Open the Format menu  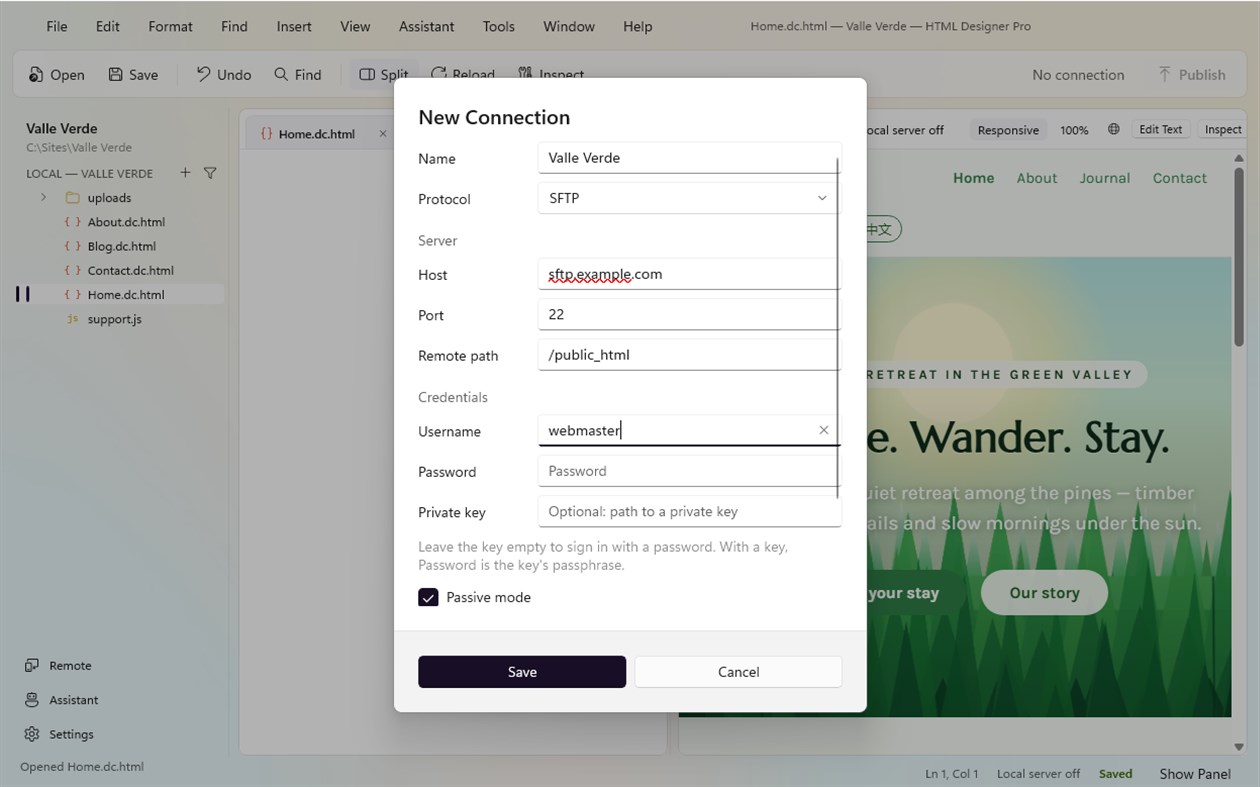tap(170, 27)
